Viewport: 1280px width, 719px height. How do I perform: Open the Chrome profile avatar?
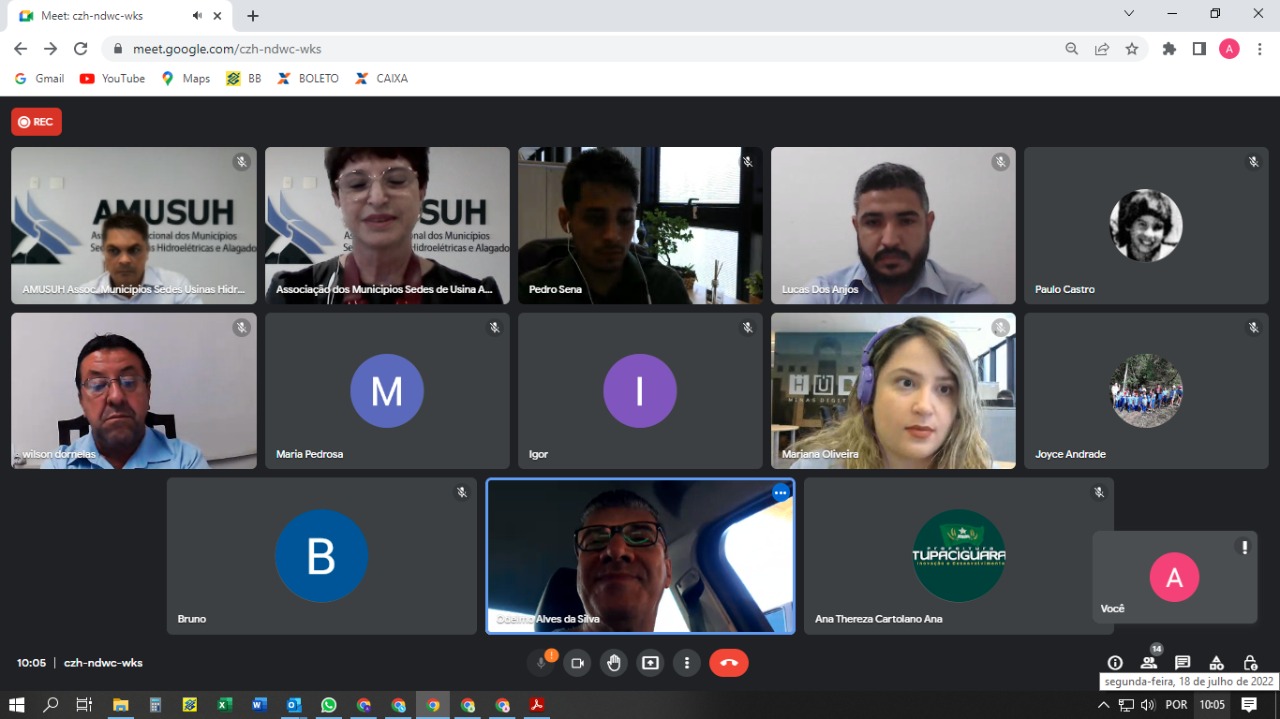point(1229,49)
